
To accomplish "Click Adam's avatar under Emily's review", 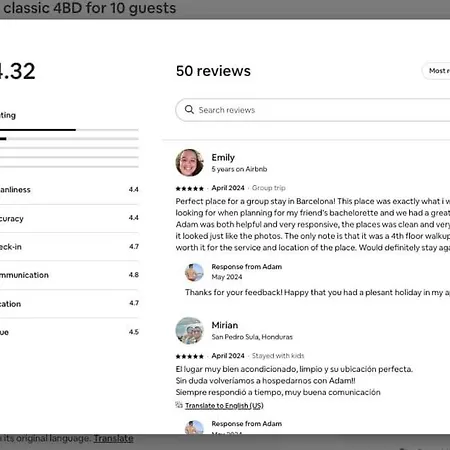I will pyautogui.click(x=194, y=272).
